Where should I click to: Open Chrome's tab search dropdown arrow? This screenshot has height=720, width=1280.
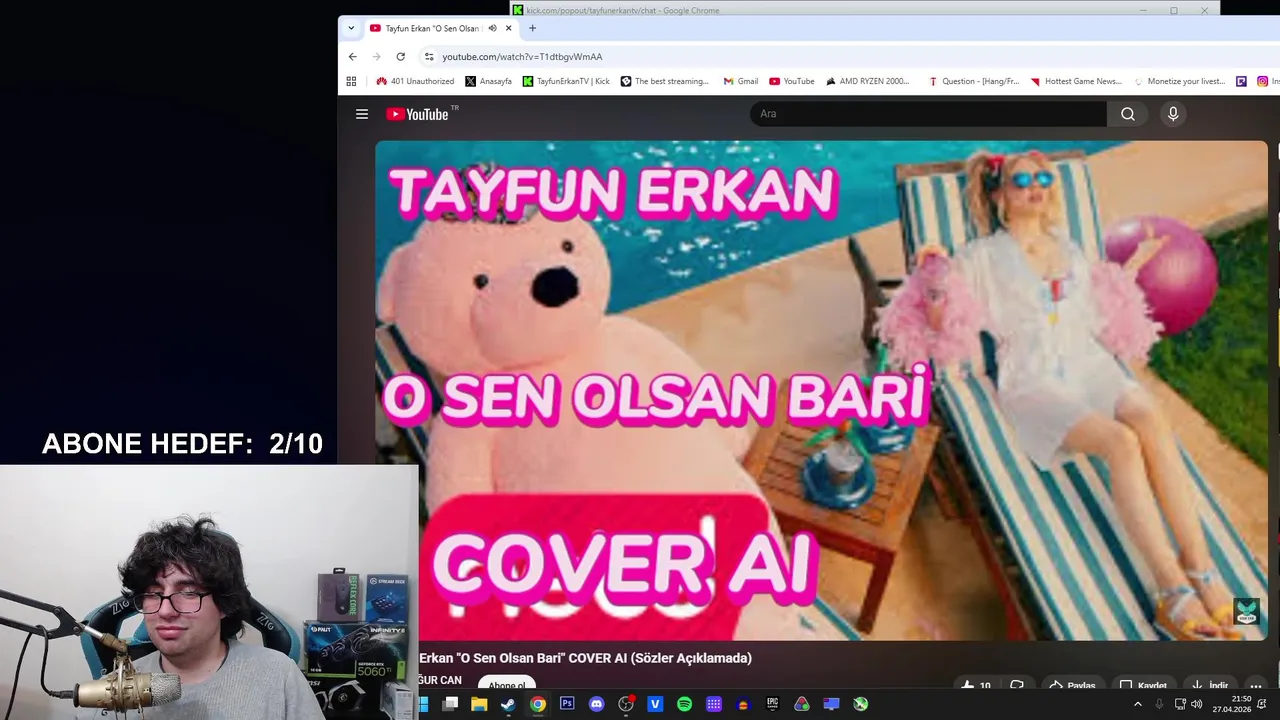351,28
